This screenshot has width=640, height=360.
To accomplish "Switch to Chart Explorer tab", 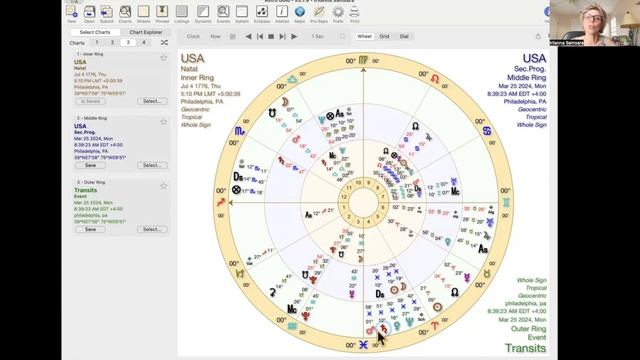I will (x=146, y=32).
